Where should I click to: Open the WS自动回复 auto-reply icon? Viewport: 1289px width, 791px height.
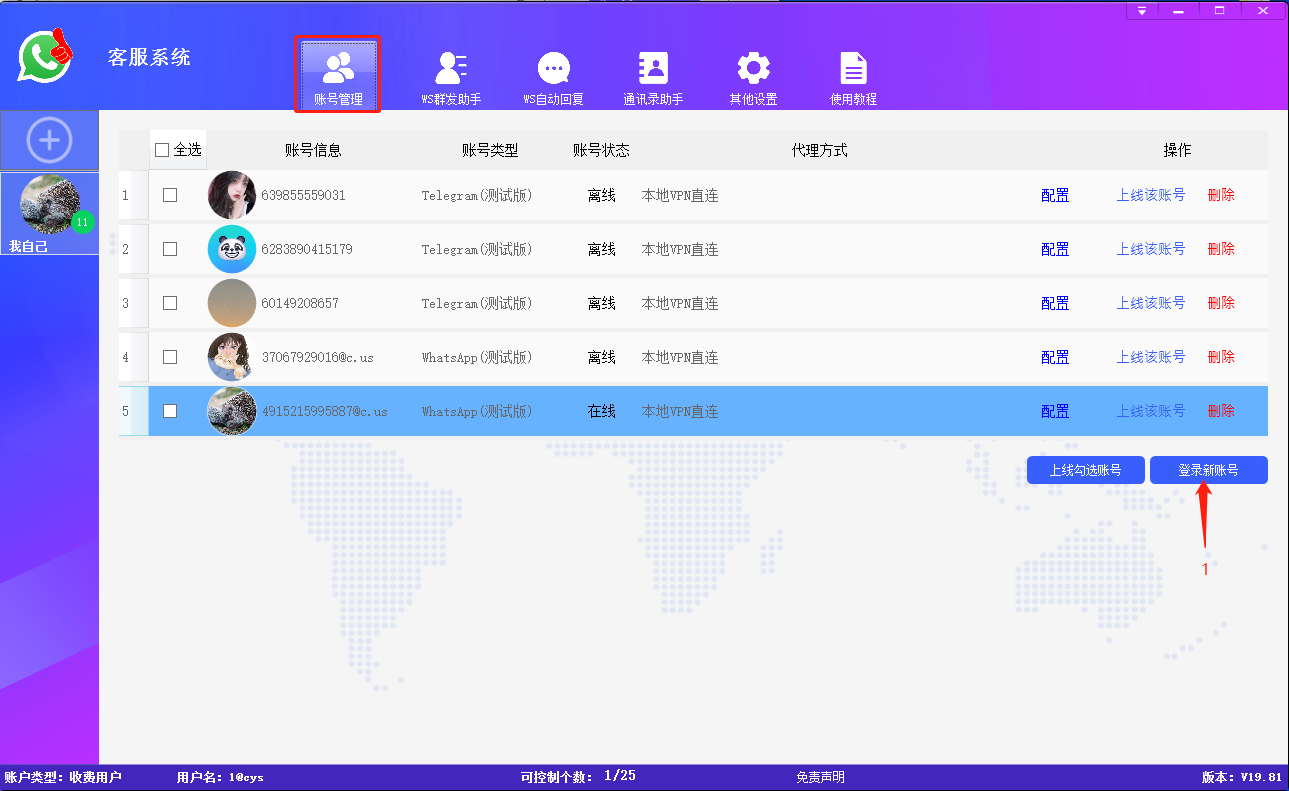point(553,68)
